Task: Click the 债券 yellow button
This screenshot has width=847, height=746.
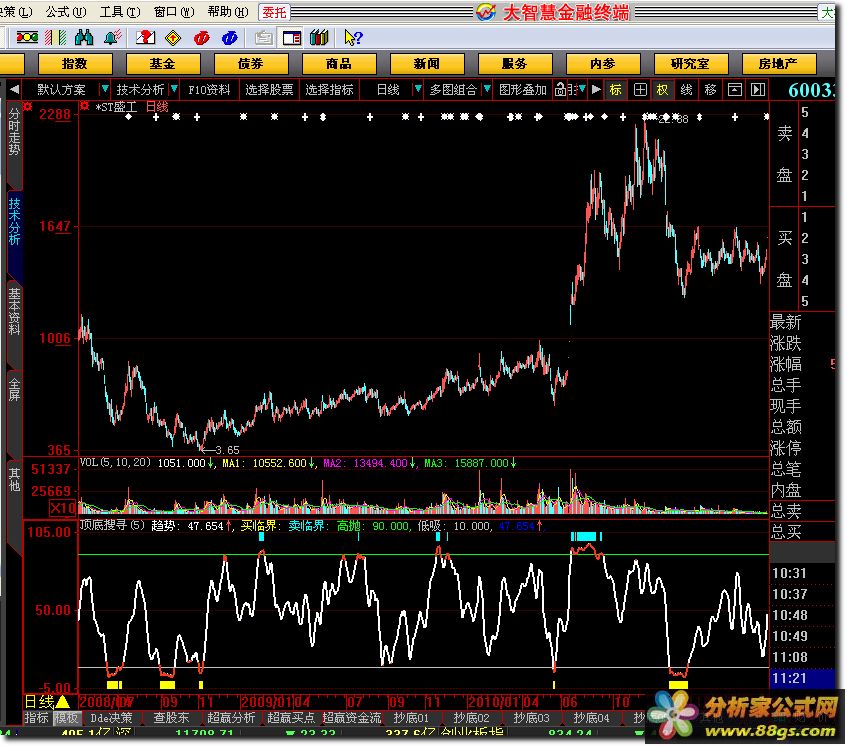Action: [x=251, y=64]
